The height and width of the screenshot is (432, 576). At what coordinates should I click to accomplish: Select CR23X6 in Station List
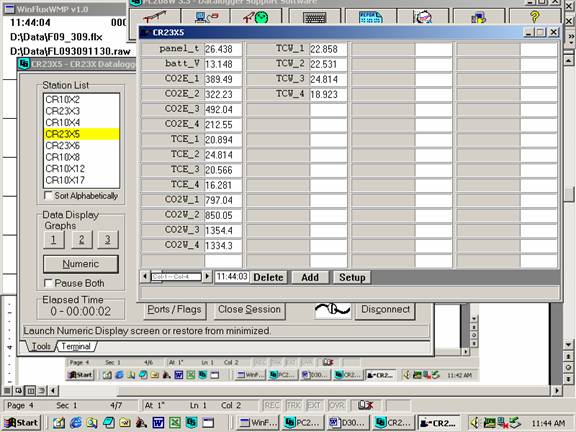pos(82,145)
